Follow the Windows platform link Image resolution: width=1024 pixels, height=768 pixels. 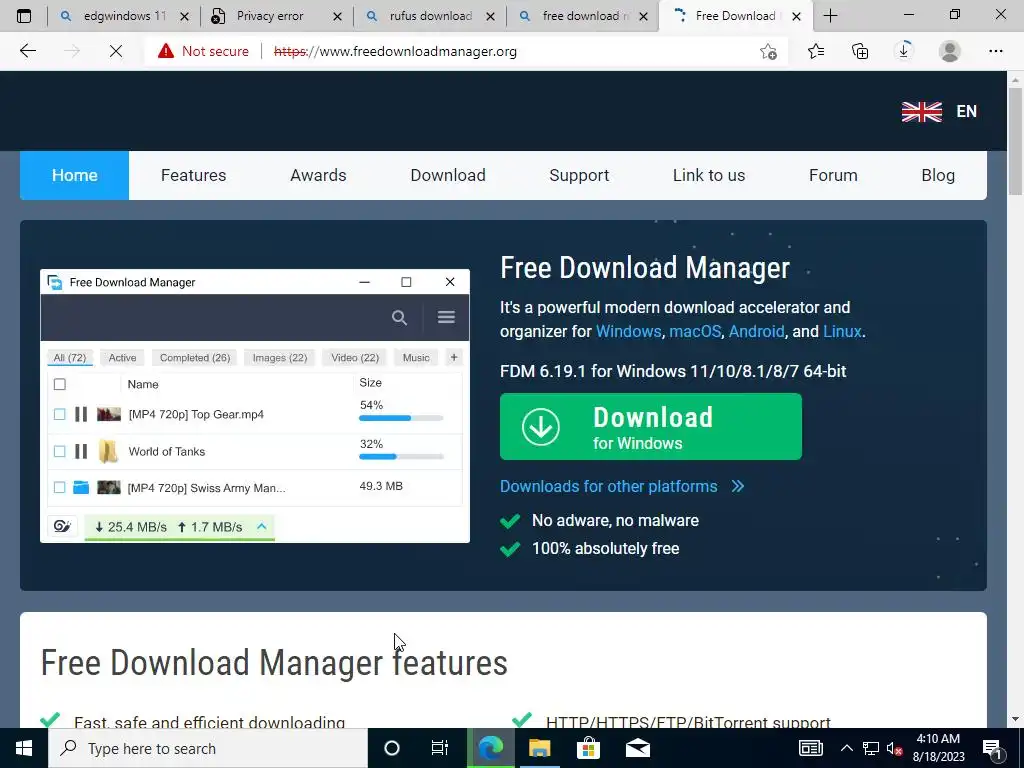628,331
